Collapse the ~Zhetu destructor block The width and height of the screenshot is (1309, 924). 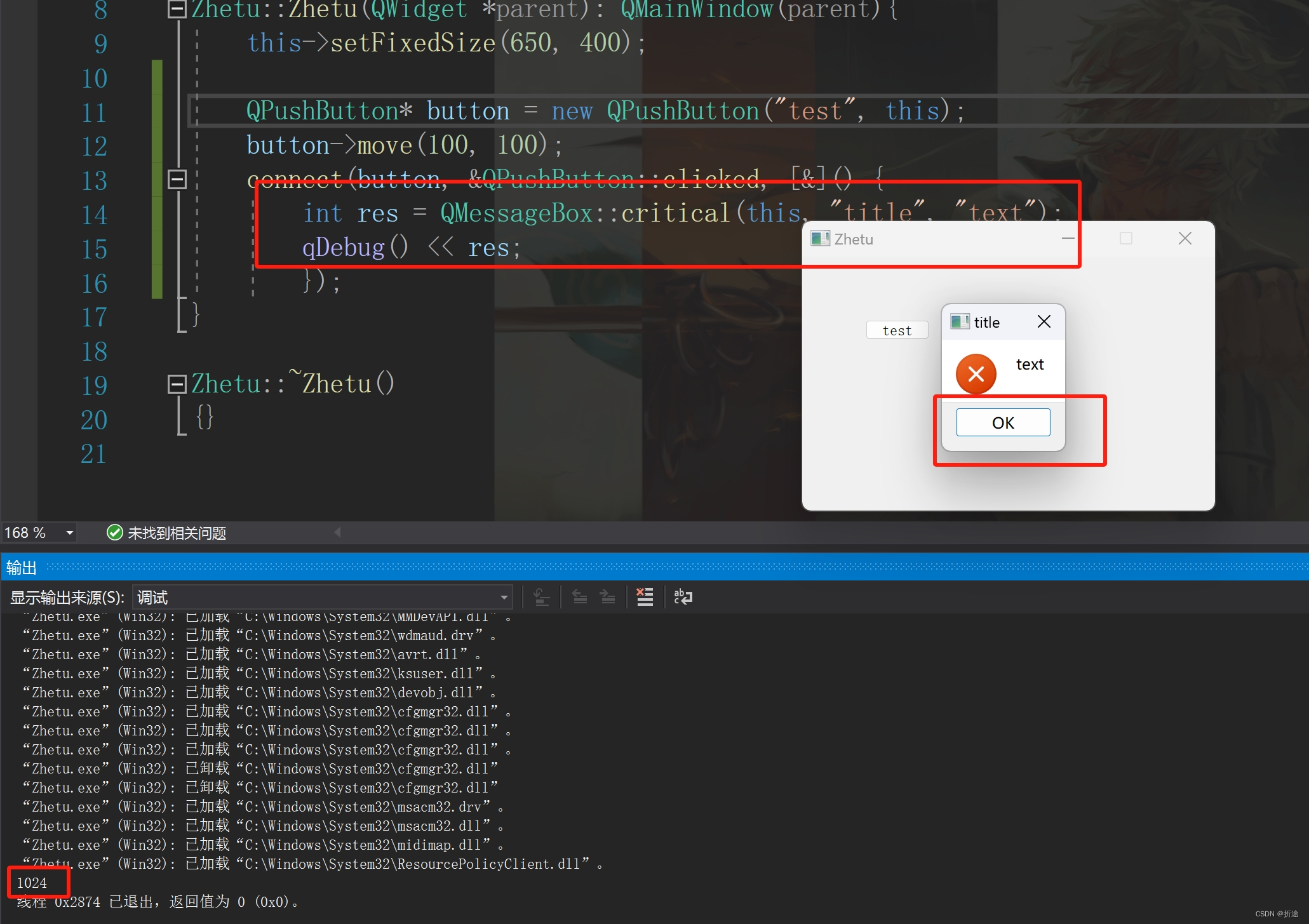tap(176, 384)
